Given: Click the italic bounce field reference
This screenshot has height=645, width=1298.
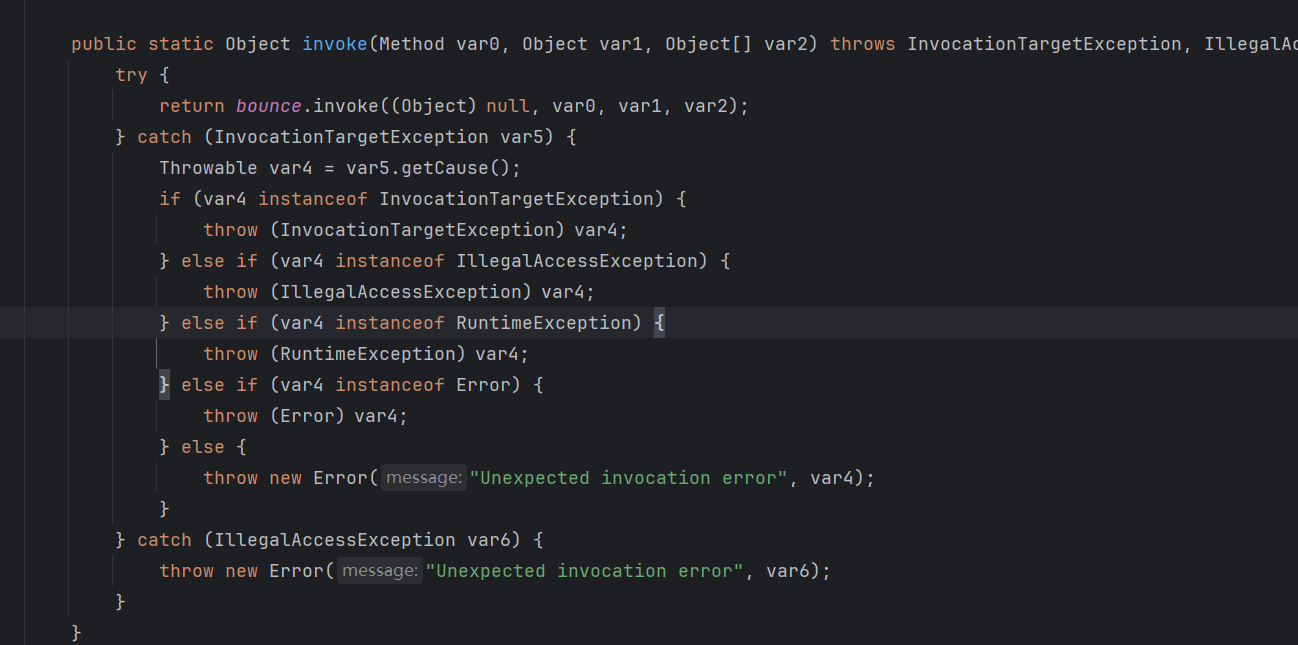Looking at the screenshot, I should (269, 106).
